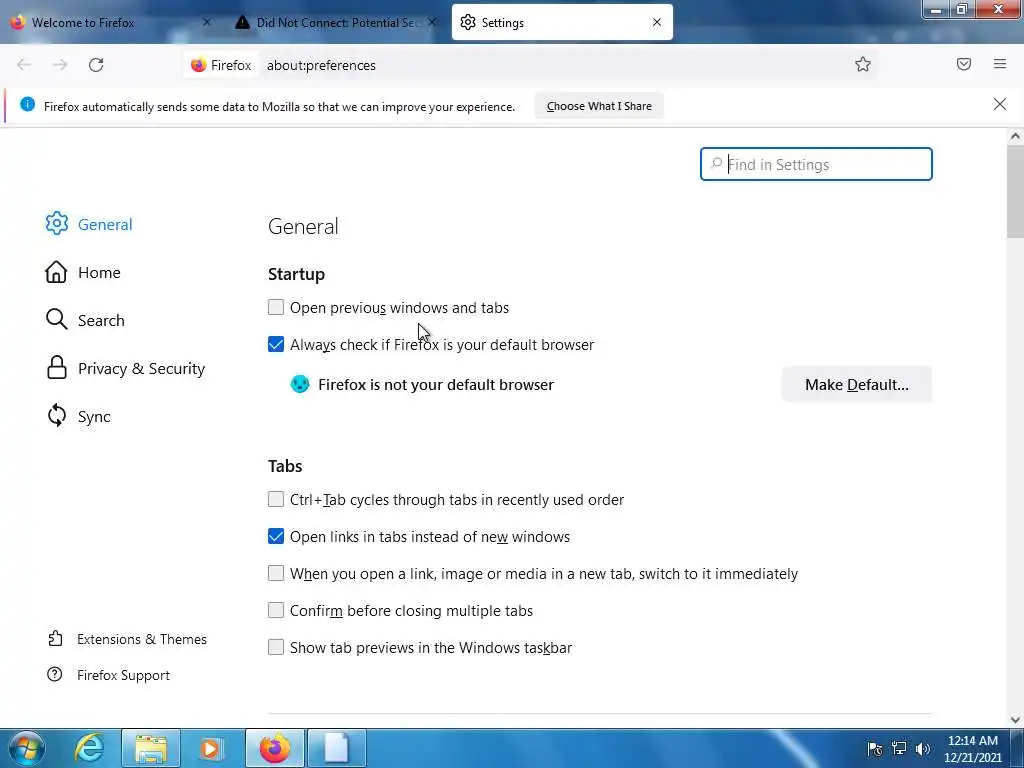Open the Privacy & Security settings category
The height and width of the screenshot is (768, 1024).
[141, 368]
